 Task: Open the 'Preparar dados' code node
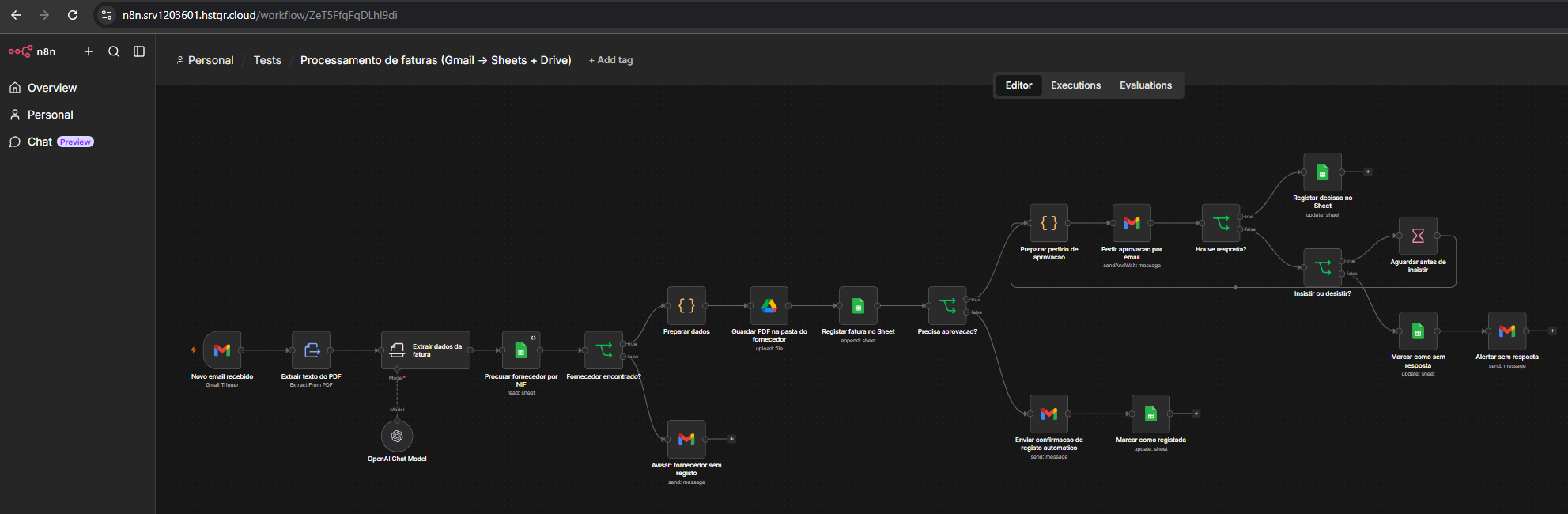pyautogui.click(x=686, y=305)
